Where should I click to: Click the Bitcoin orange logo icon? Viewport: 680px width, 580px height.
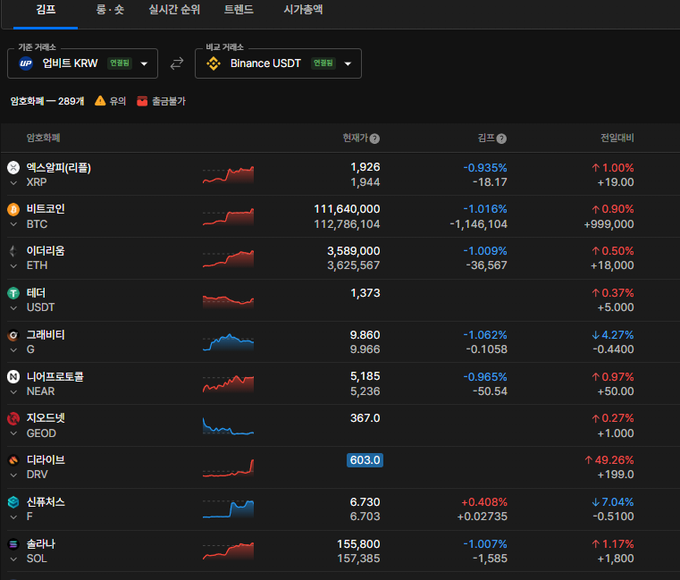click(x=13, y=210)
